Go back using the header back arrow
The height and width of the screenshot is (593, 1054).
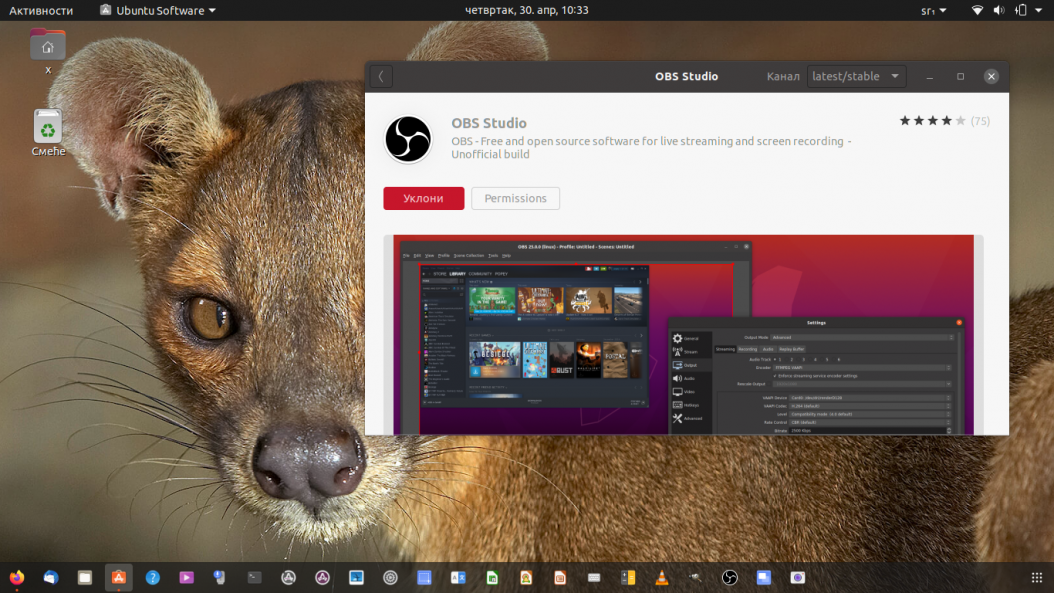pyautogui.click(x=381, y=77)
